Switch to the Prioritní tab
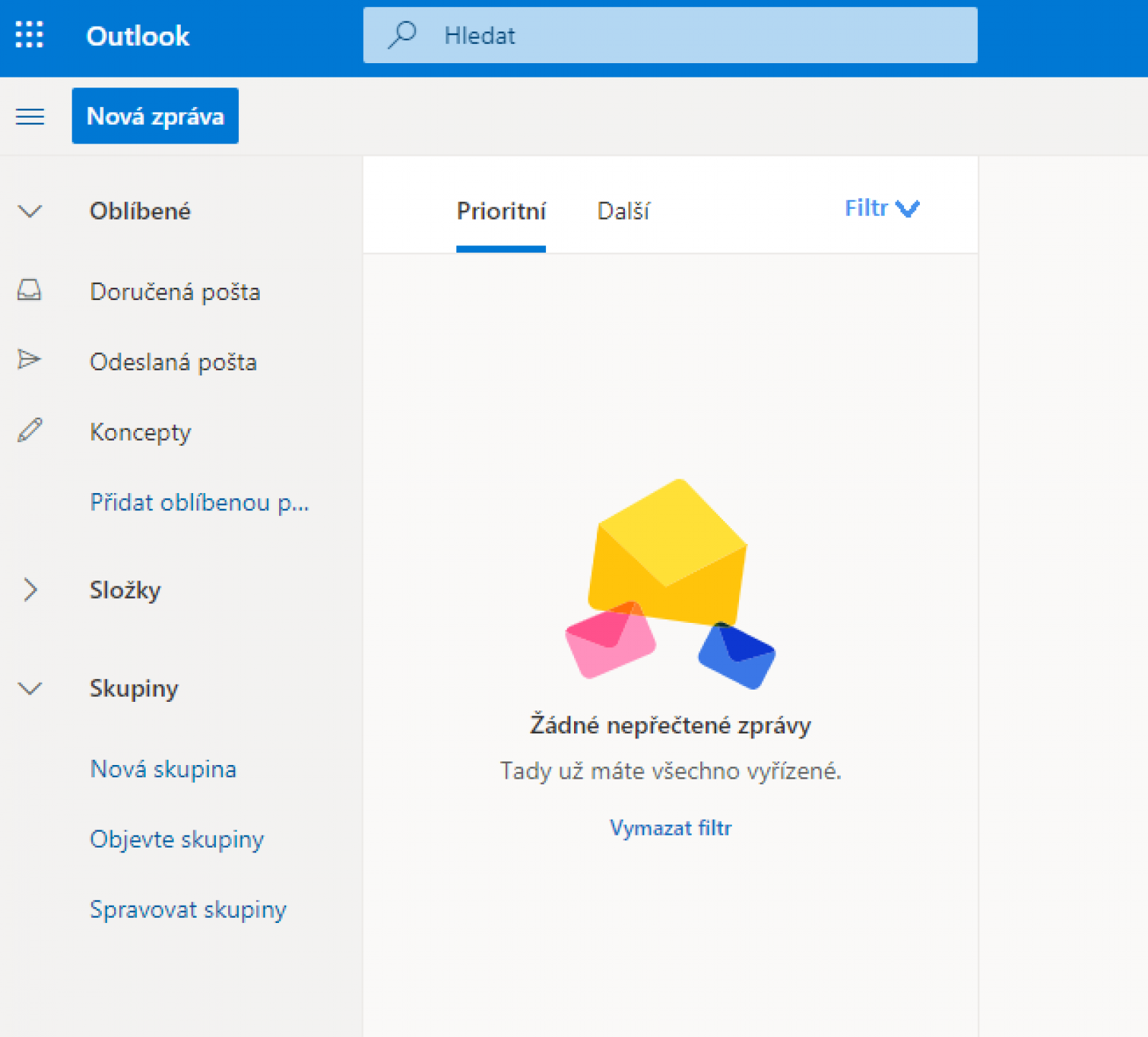 point(501,211)
